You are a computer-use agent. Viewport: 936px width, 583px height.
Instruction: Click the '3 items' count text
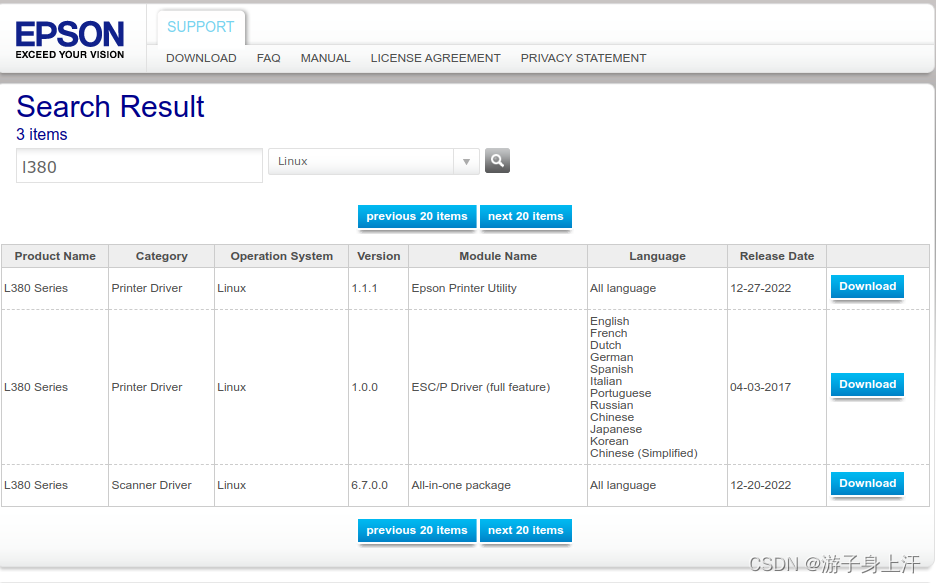(x=42, y=135)
